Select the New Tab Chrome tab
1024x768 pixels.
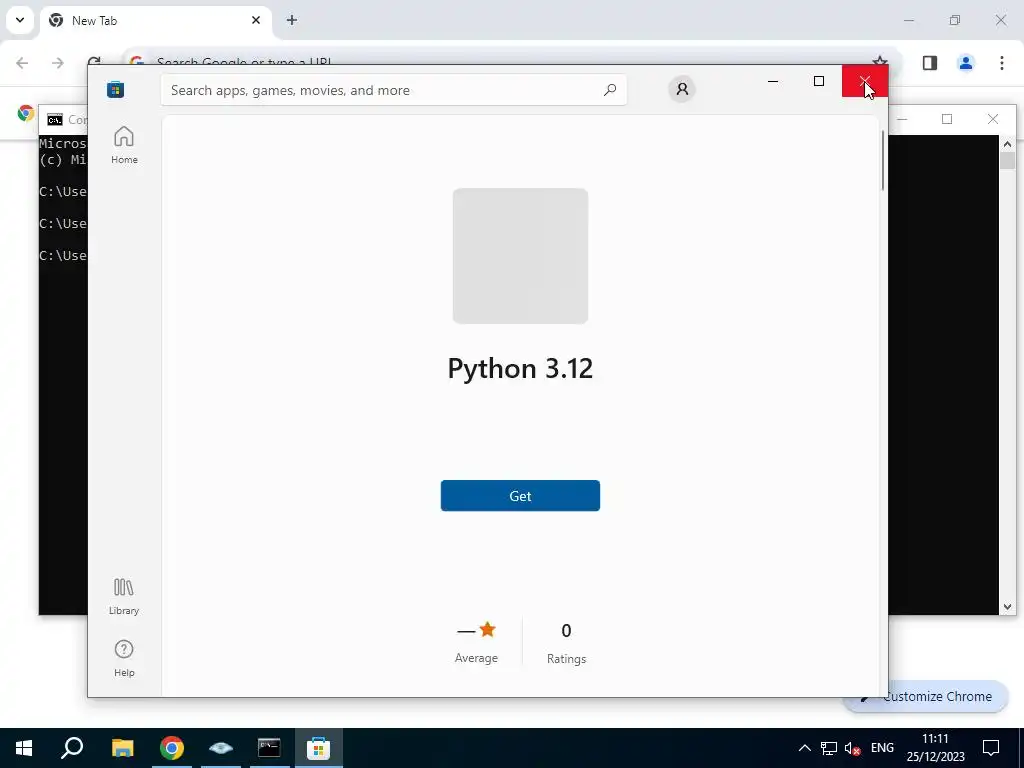pos(155,20)
